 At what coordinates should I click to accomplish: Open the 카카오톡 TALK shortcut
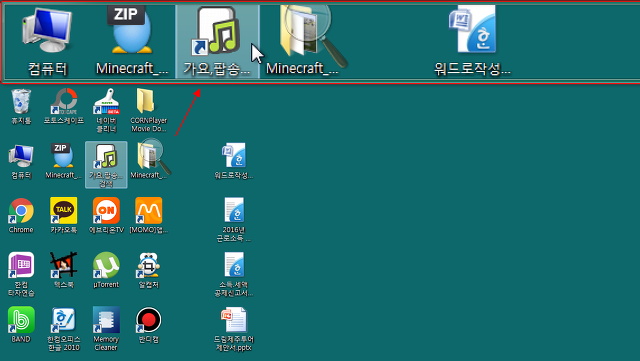[x=64, y=216]
